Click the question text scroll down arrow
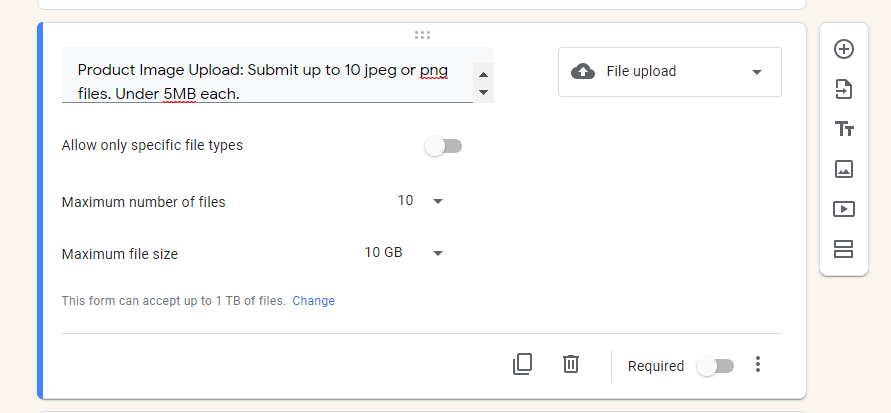 (x=484, y=92)
